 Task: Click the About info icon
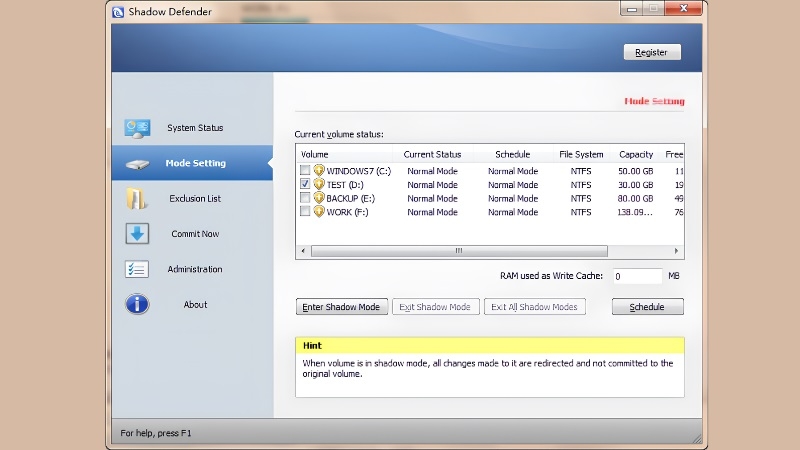tap(137, 305)
